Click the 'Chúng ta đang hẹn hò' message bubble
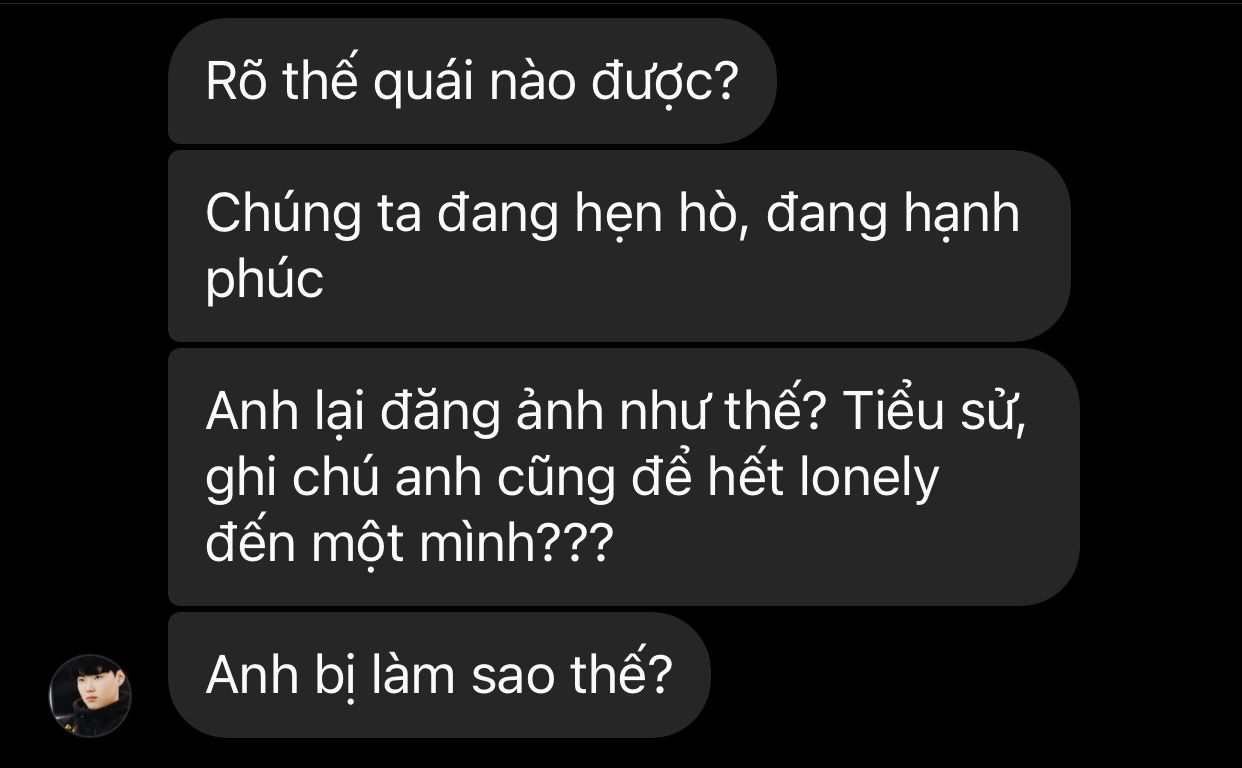The image size is (1242, 768). pos(619,246)
